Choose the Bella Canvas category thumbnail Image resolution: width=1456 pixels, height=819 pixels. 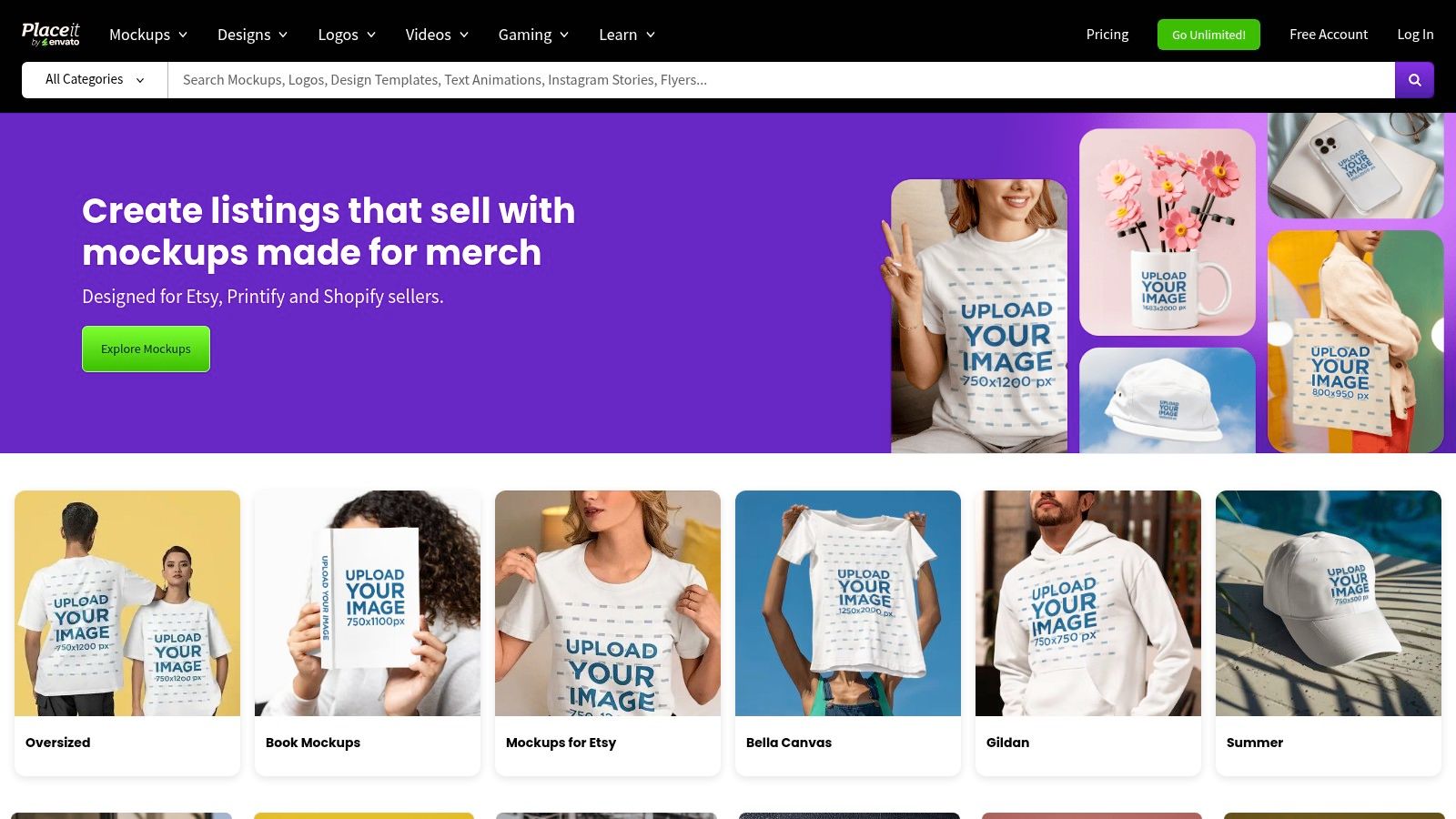coord(848,604)
